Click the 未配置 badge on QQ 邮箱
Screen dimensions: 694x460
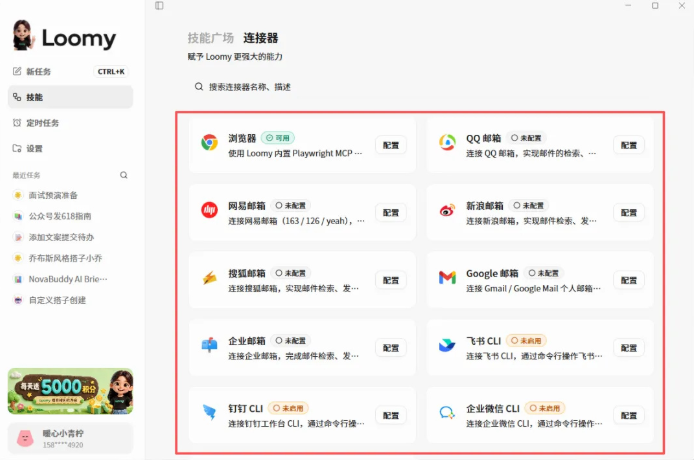tap(526, 138)
